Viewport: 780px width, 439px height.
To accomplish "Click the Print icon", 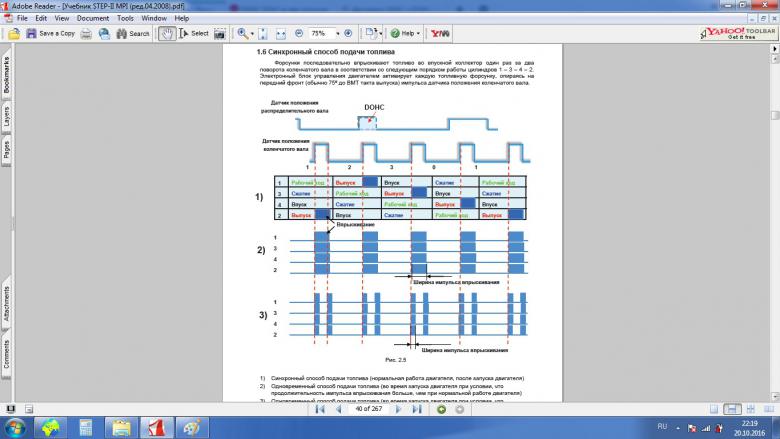I will tap(87, 33).
